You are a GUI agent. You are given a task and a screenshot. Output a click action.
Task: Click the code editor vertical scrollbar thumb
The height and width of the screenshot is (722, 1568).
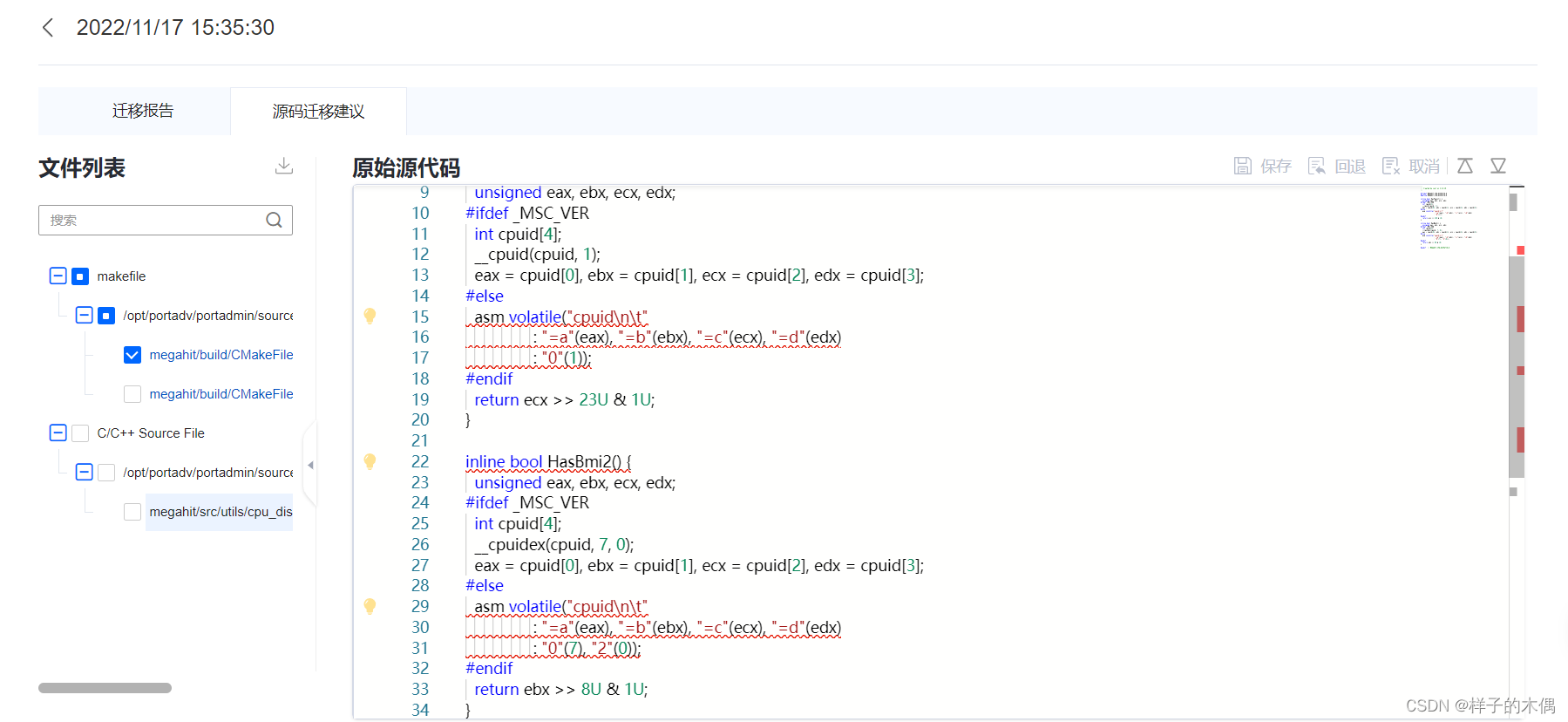[x=1517, y=366]
